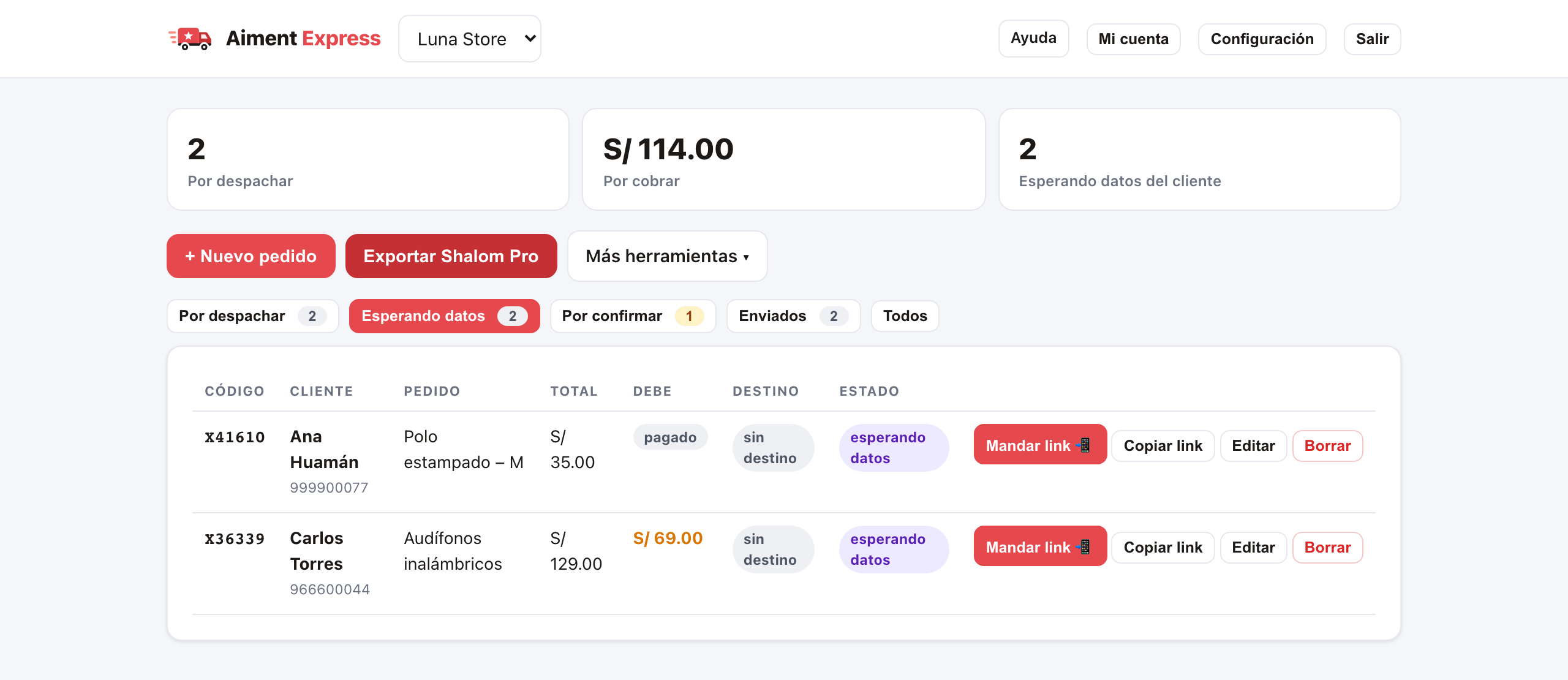This screenshot has height=680, width=1568.
Task: Click sin destino badge in Ana's row
Action: pos(773,448)
